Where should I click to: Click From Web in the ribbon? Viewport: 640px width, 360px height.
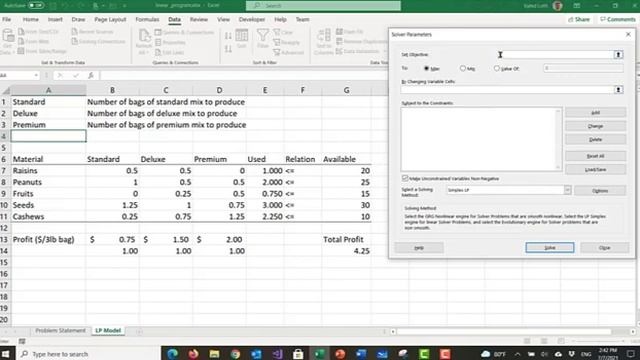34,41
